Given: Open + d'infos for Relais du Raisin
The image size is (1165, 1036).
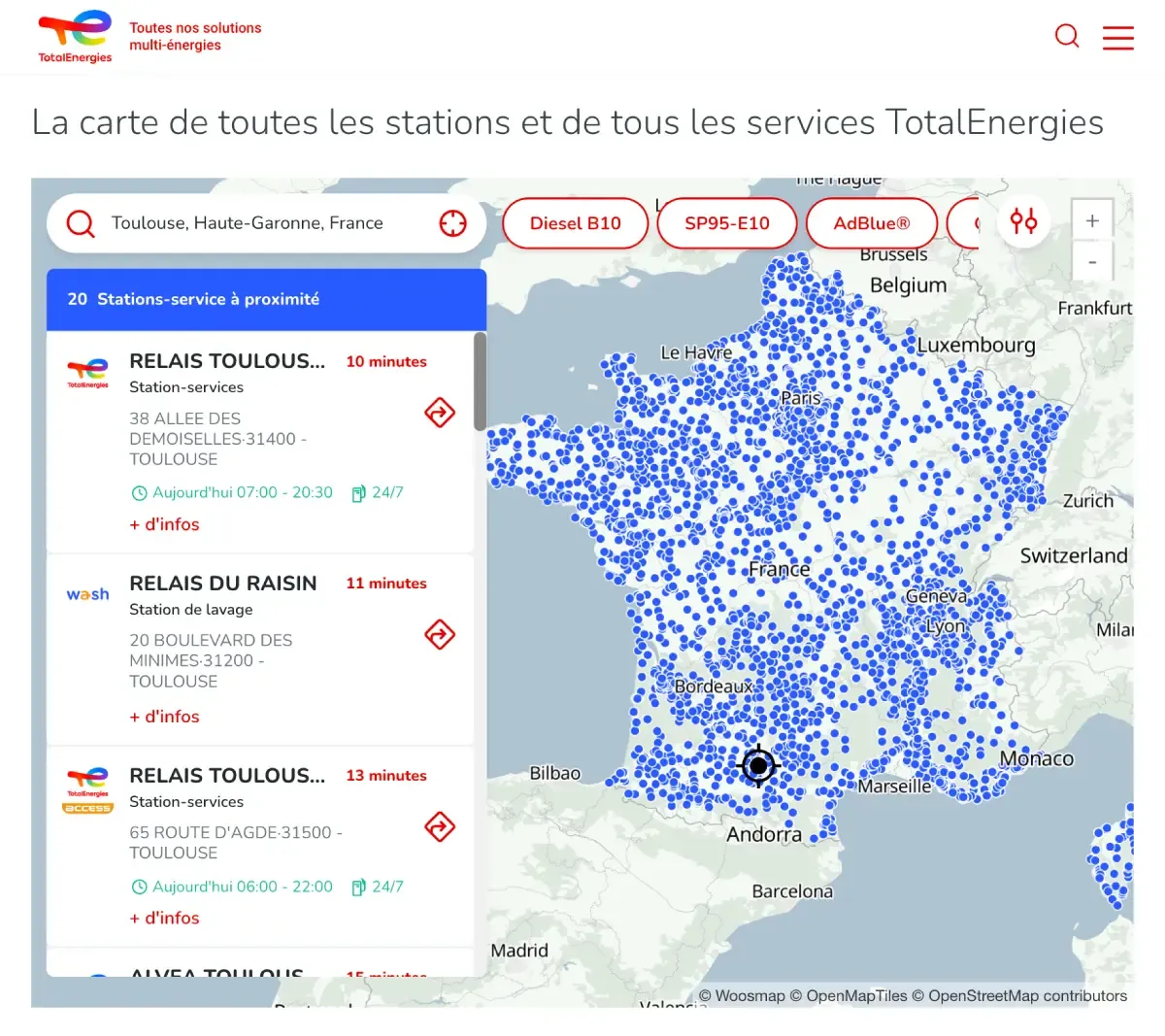Looking at the screenshot, I should (x=164, y=717).
